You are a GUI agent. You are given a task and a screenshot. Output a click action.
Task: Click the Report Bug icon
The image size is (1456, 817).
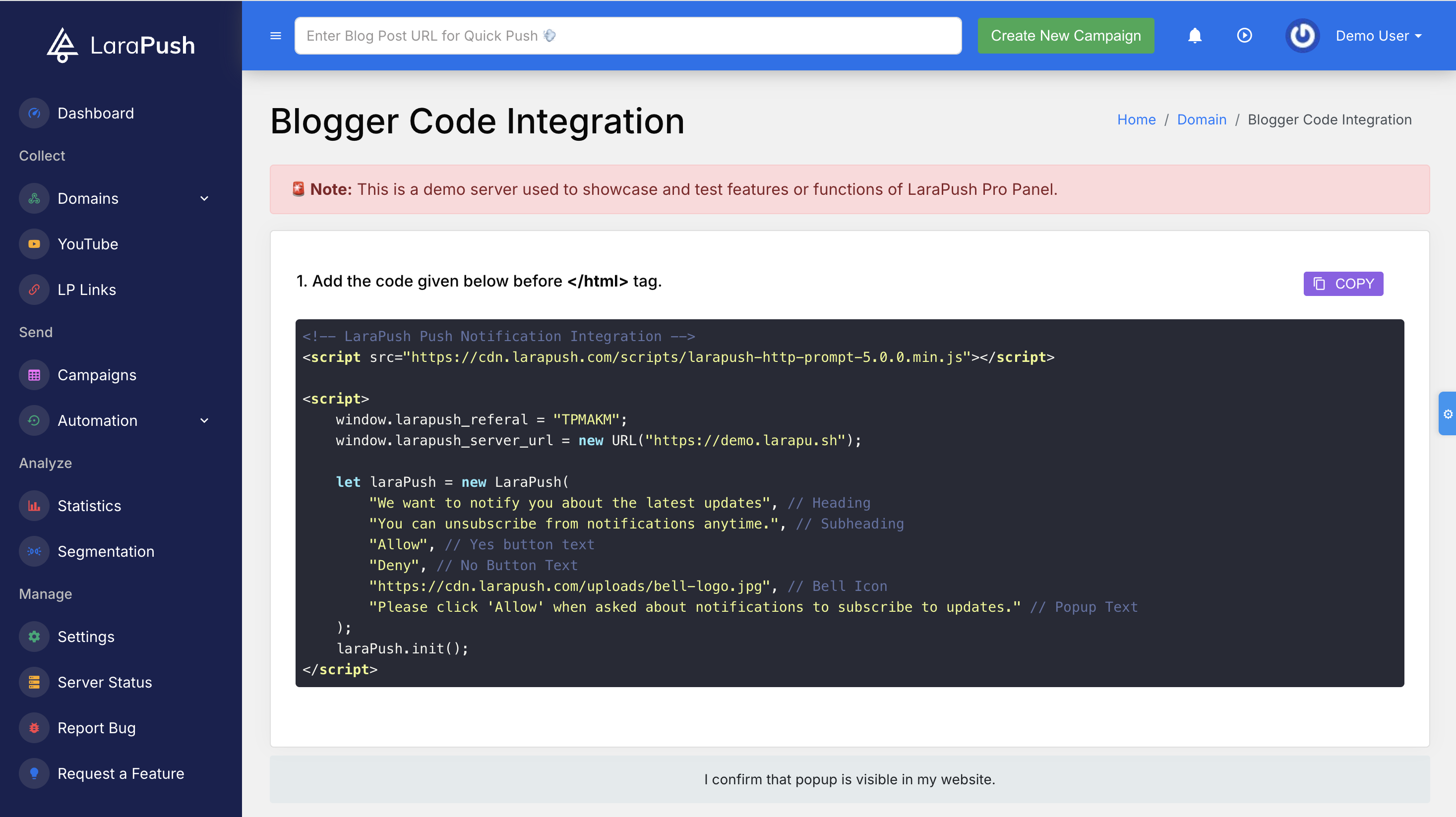35,728
